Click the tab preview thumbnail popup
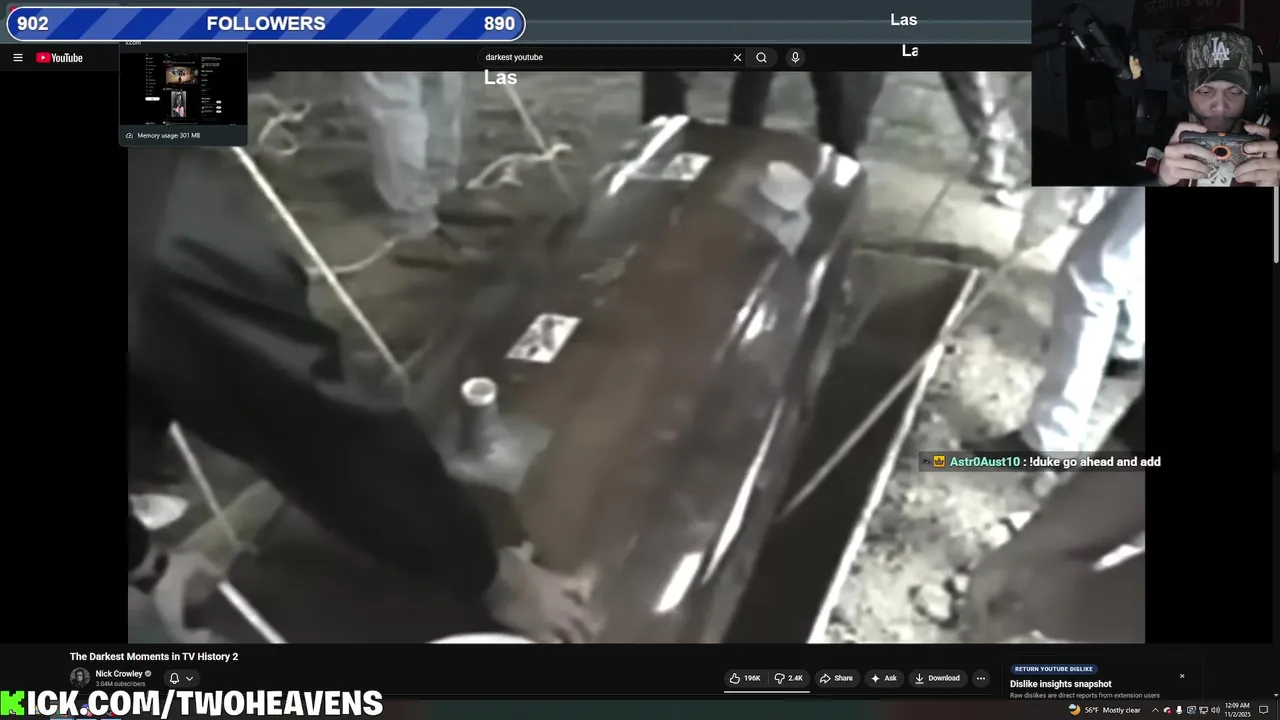This screenshot has height=720, width=1280. [x=183, y=96]
